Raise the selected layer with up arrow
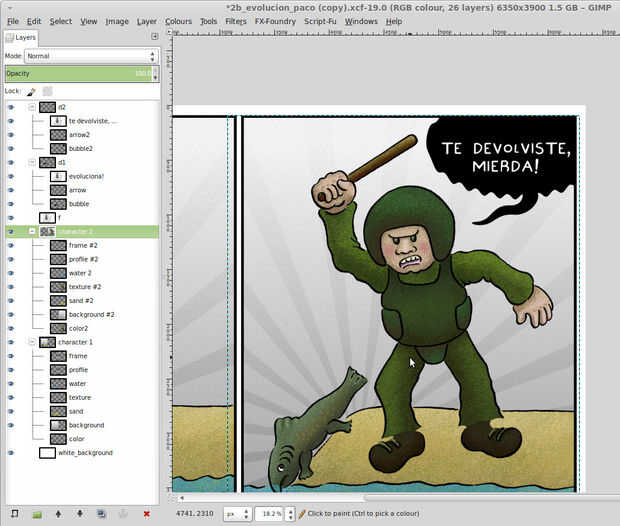620x526 pixels. [58, 514]
